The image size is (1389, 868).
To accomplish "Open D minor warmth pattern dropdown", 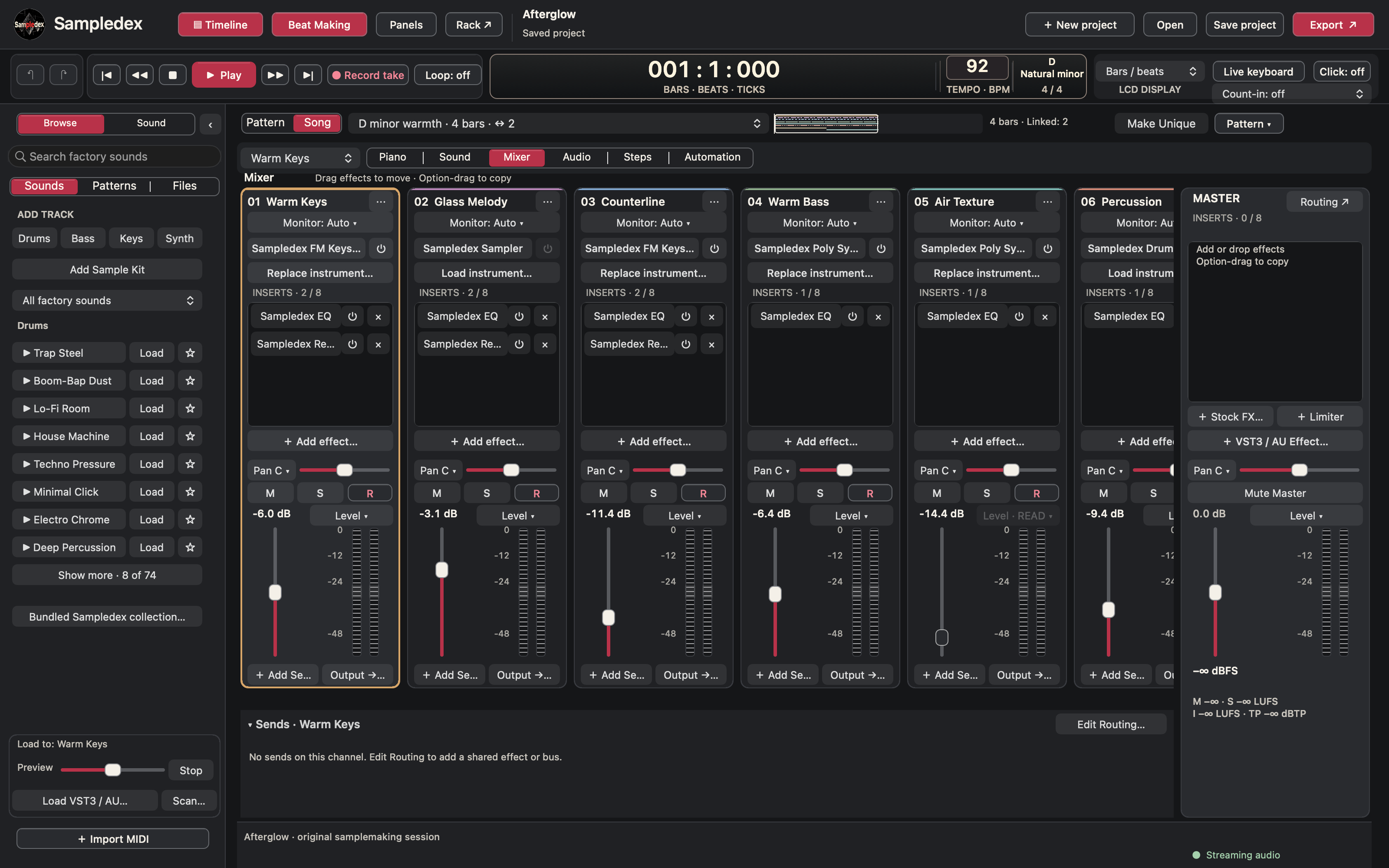I will 559,123.
